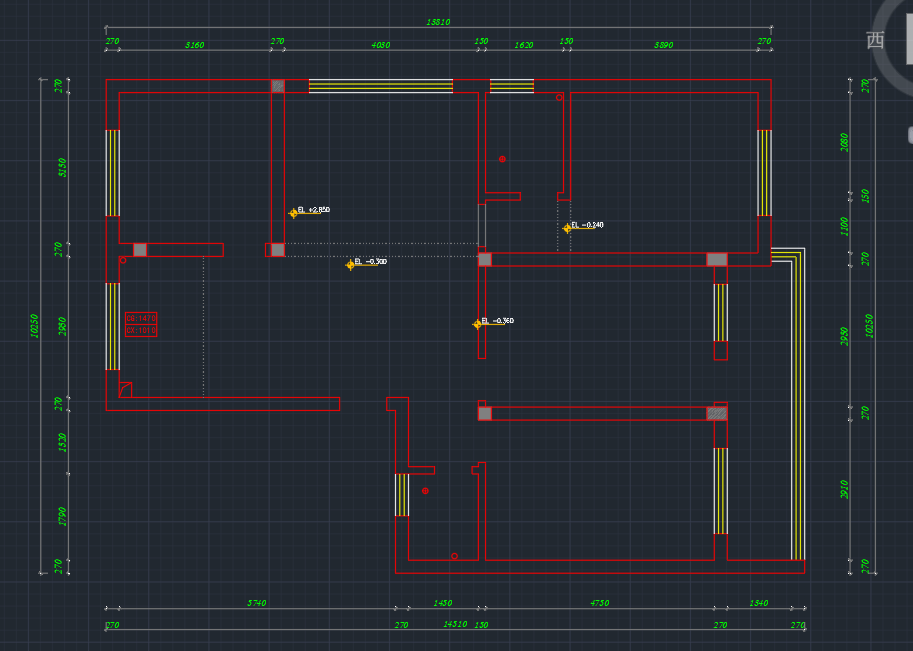Select the left dimension text 1790

click(x=62, y=516)
